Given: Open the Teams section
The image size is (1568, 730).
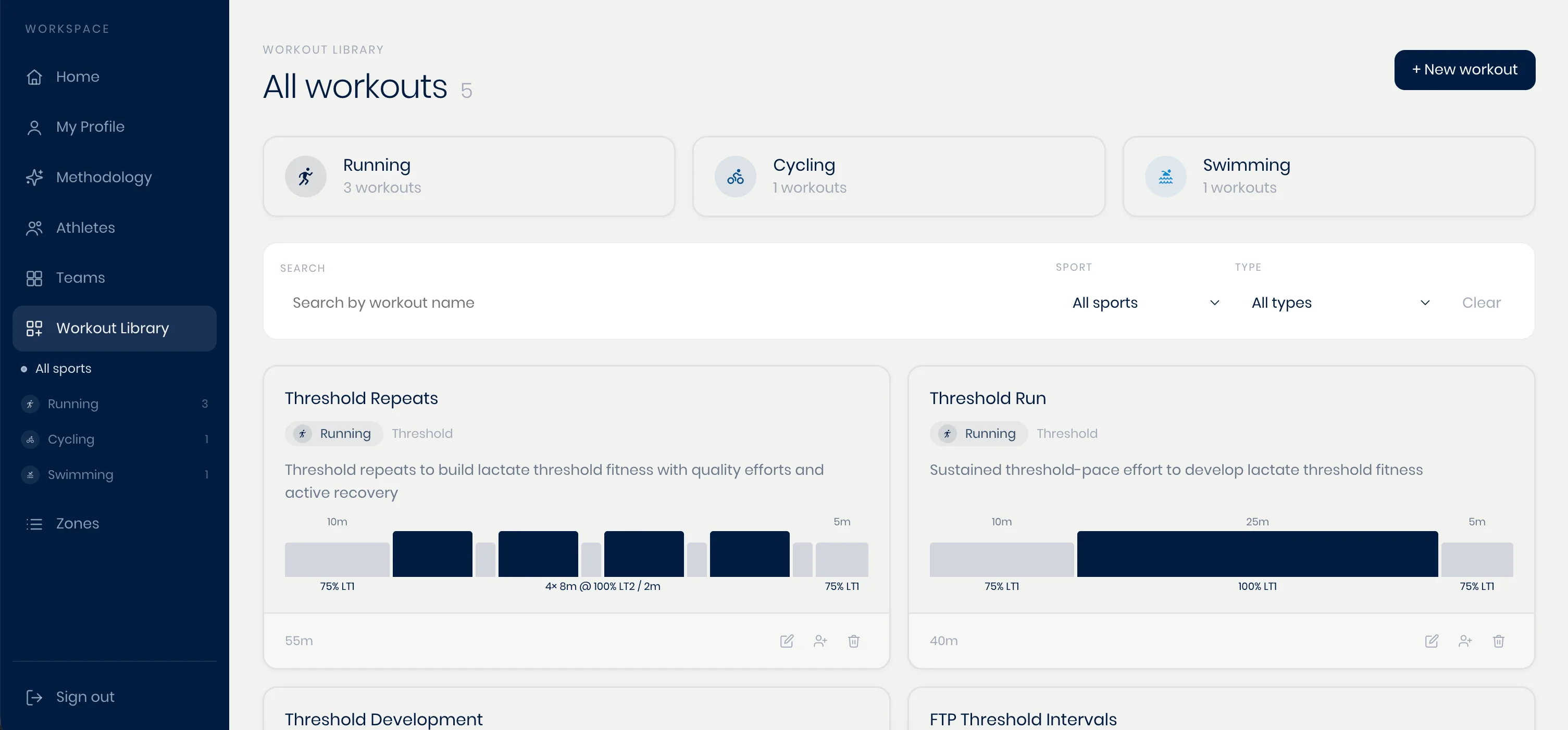Looking at the screenshot, I should 115,278.
